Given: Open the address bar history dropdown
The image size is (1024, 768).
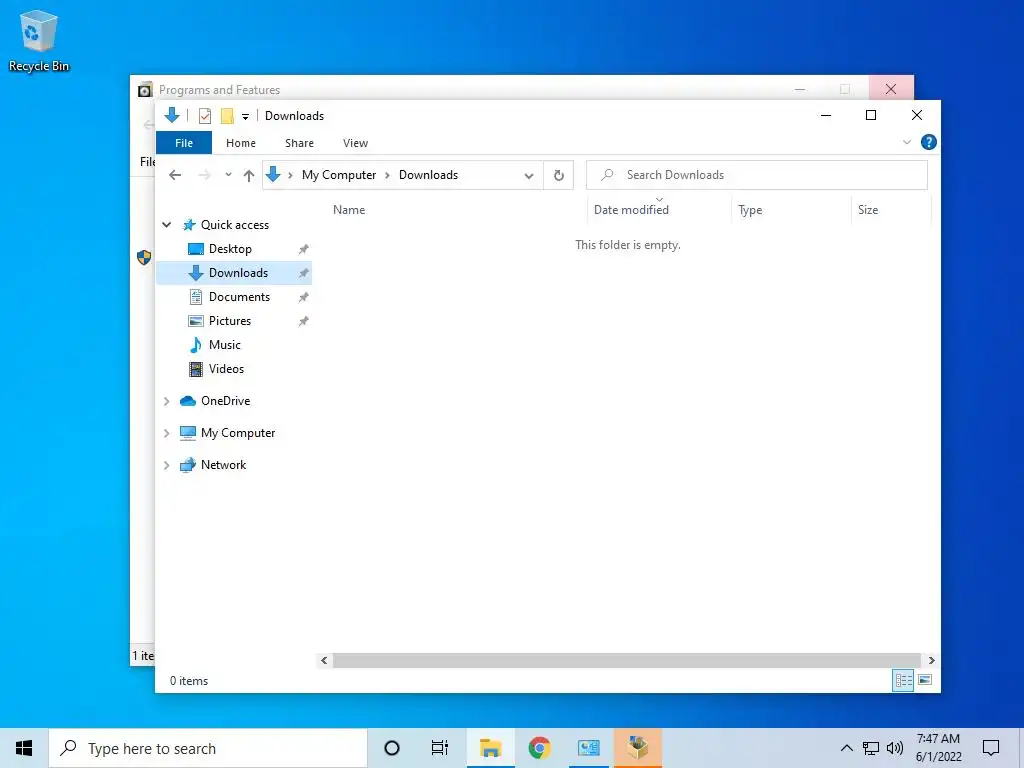Looking at the screenshot, I should pos(529,176).
